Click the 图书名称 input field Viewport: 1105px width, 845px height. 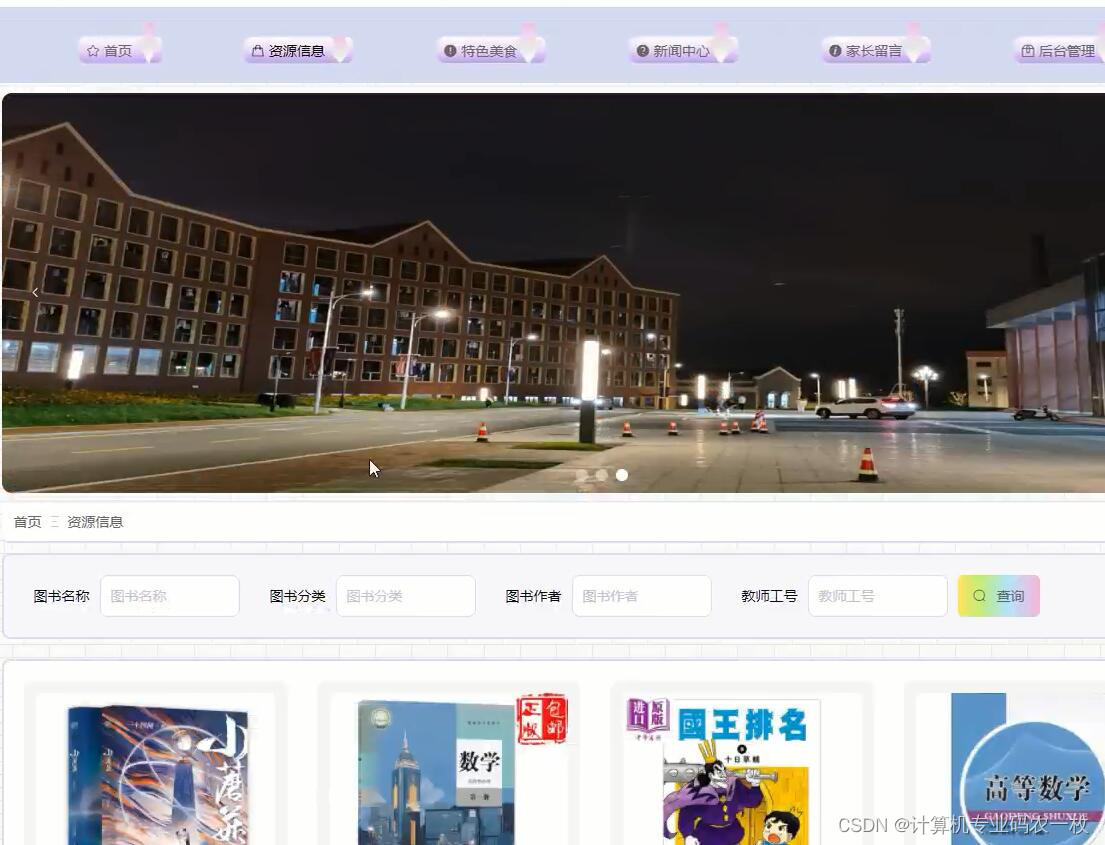tap(169, 595)
